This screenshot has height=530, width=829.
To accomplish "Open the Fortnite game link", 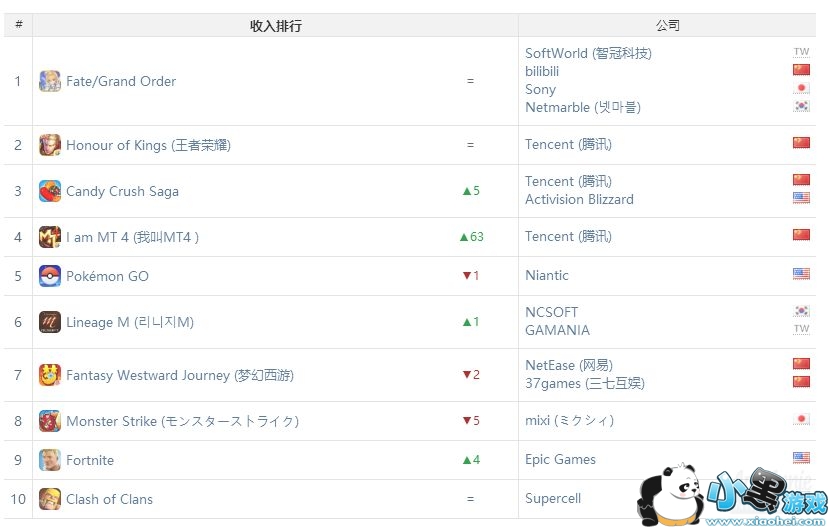I will [x=90, y=460].
